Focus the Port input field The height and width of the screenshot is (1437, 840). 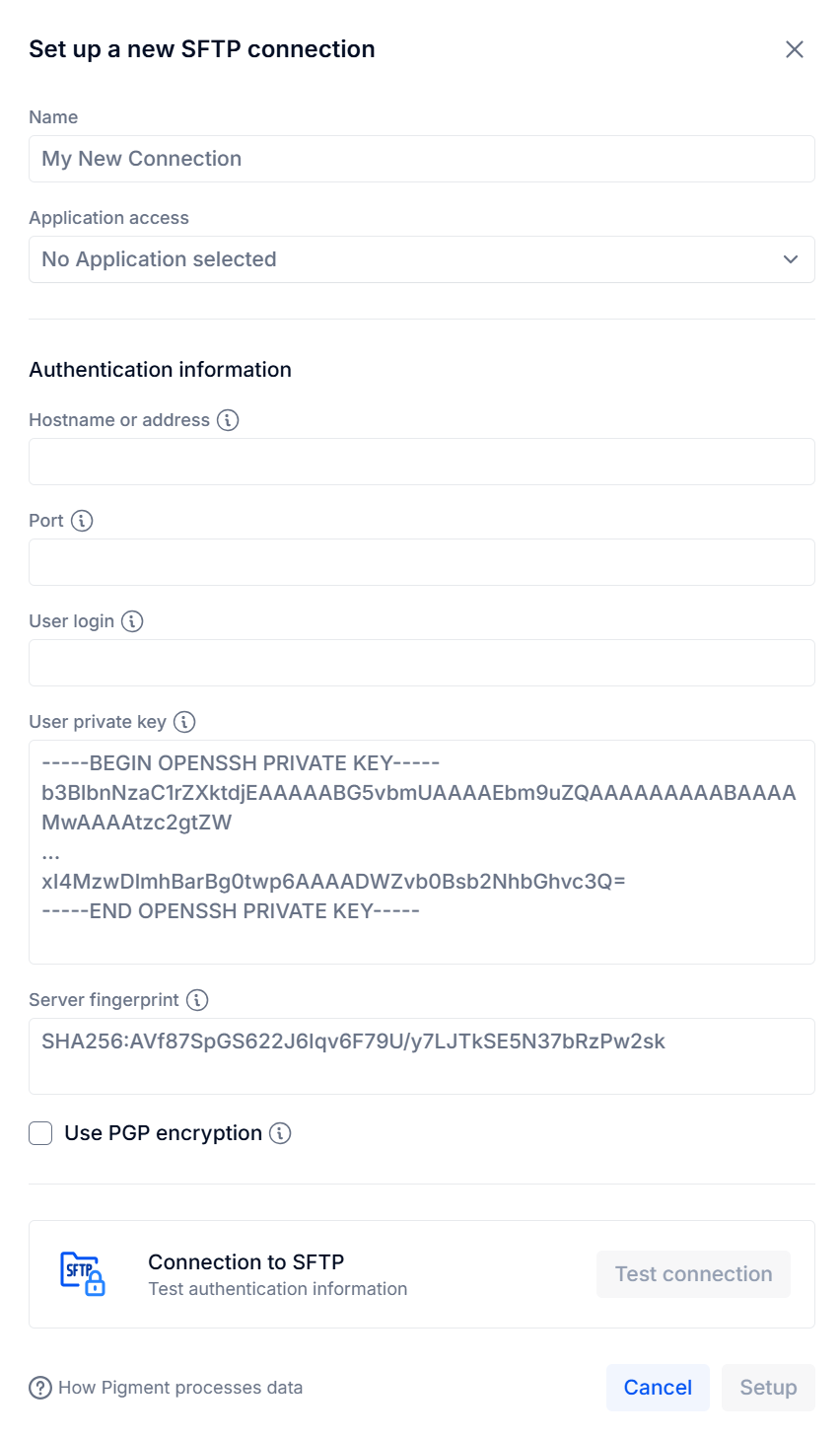click(x=422, y=562)
